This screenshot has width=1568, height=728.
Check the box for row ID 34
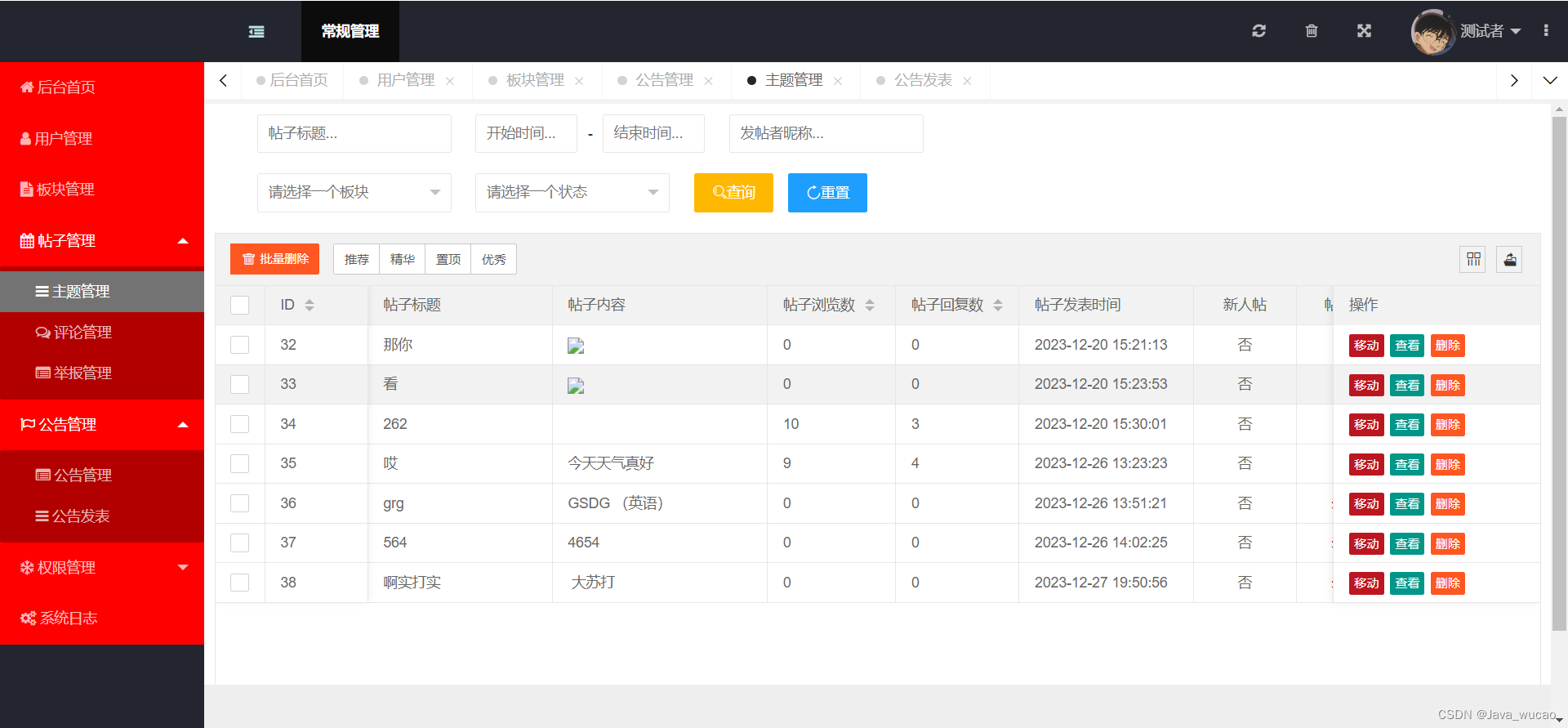coord(239,424)
